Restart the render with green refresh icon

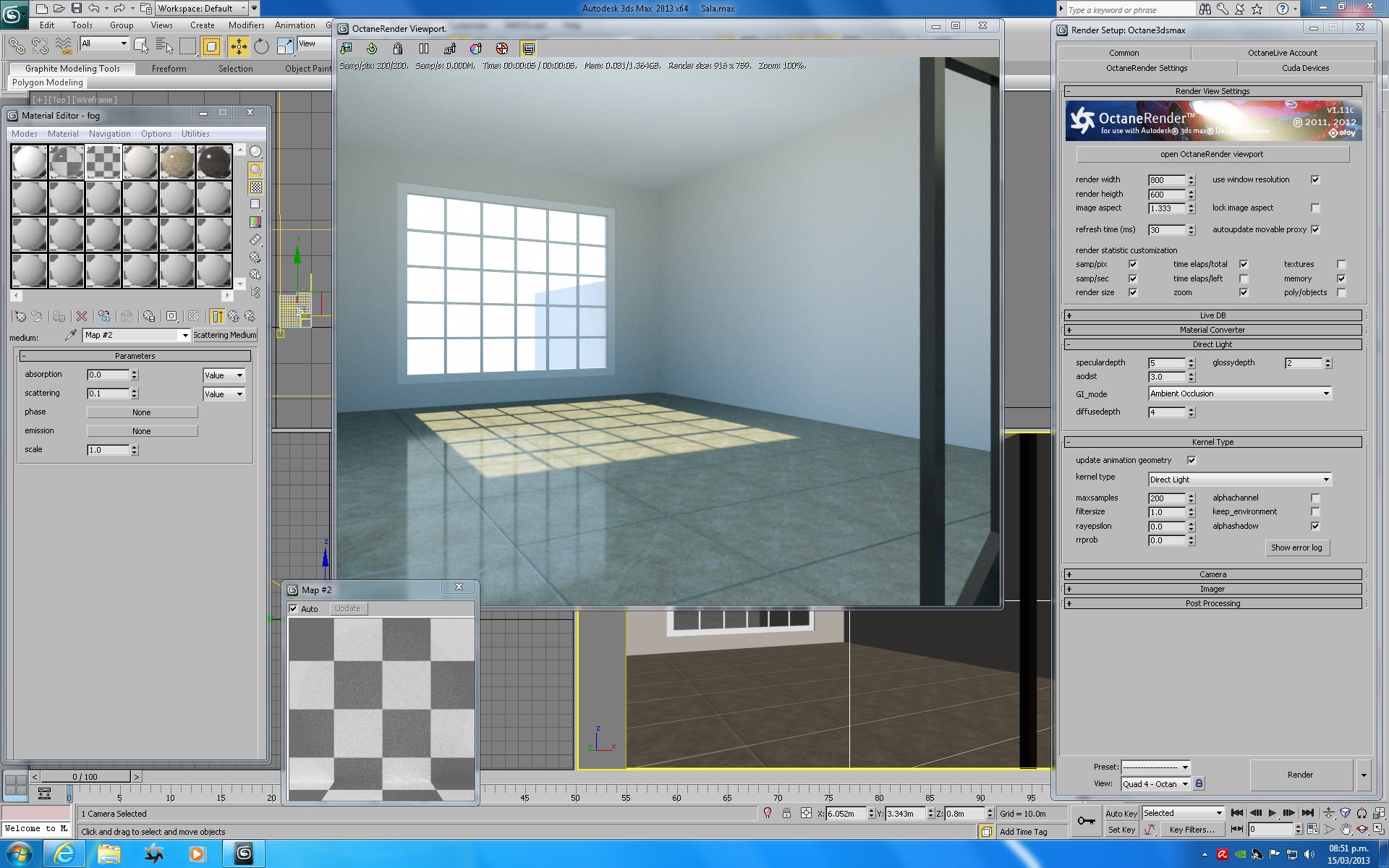coord(372,48)
